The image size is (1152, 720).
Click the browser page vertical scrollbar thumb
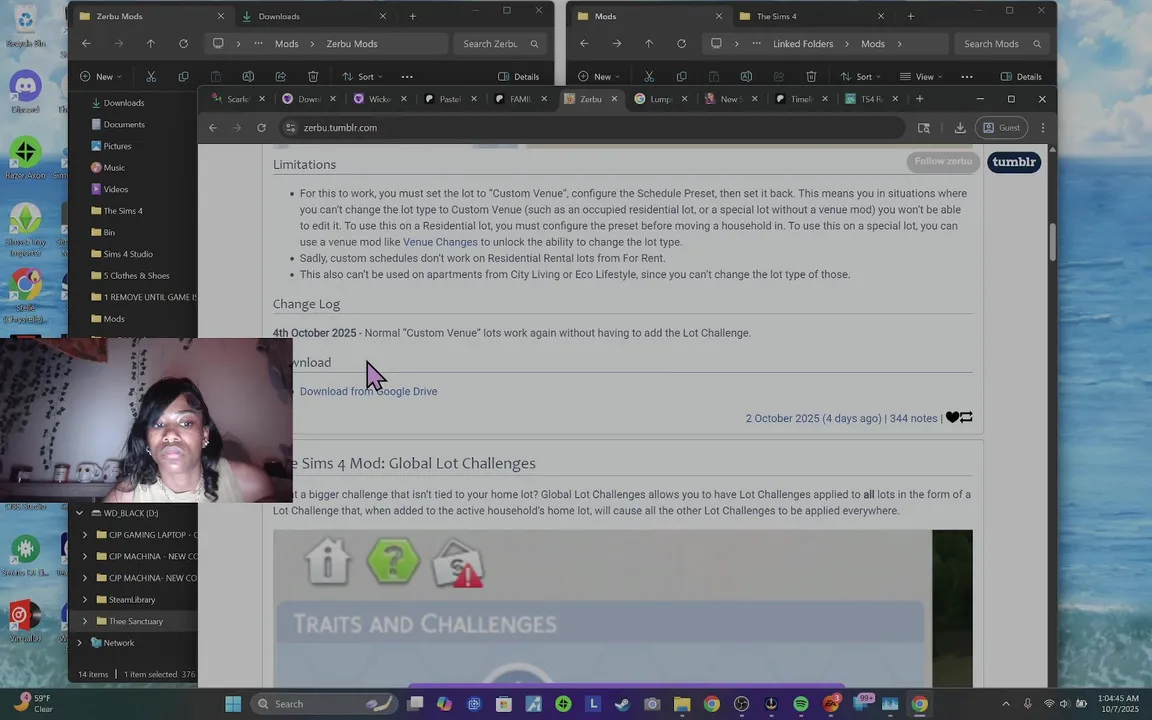point(1052,242)
